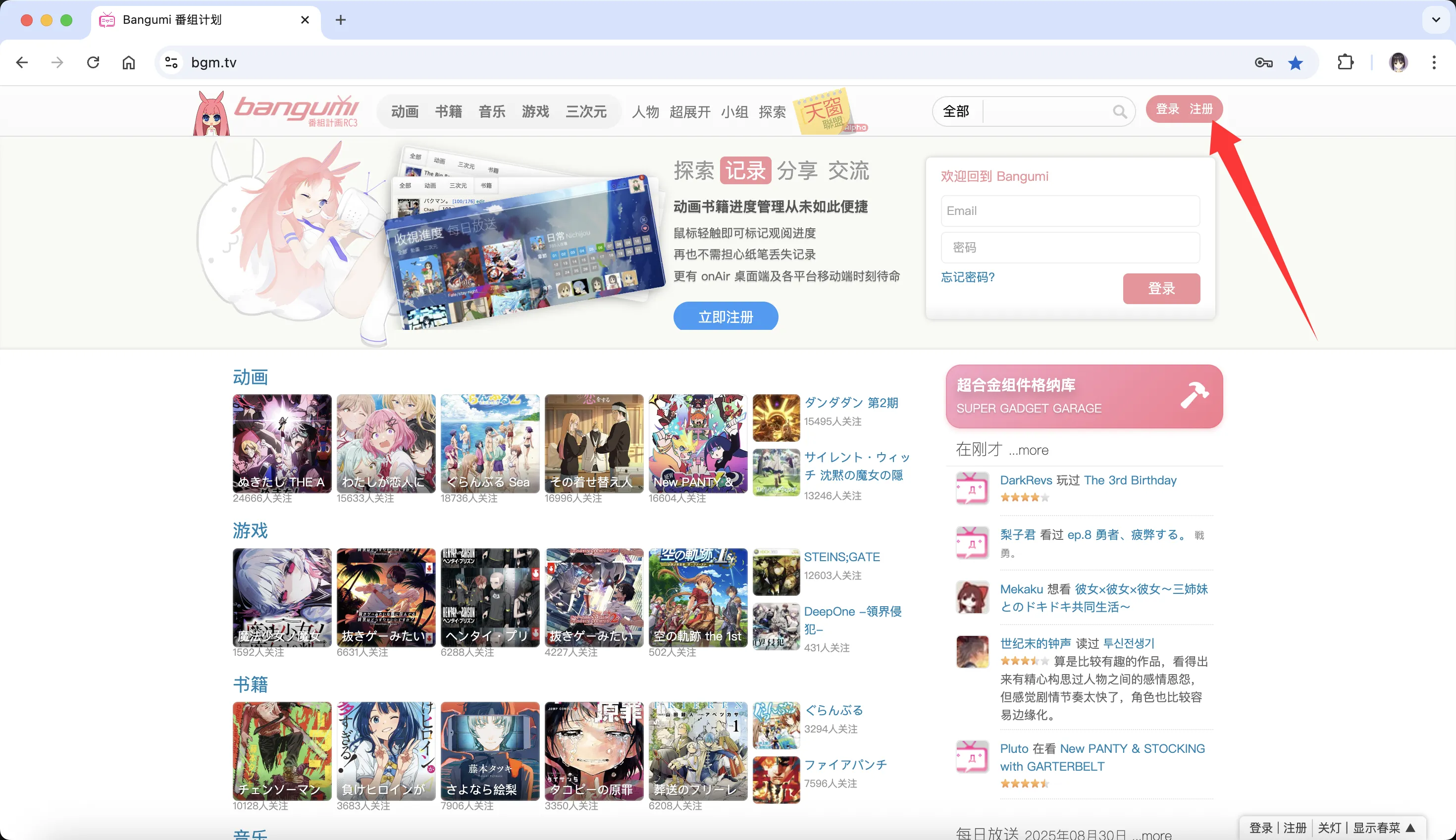Viewport: 1456px width, 840px height.
Task: Open the 空の軌跡 the 1st game cover
Action: point(698,597)
